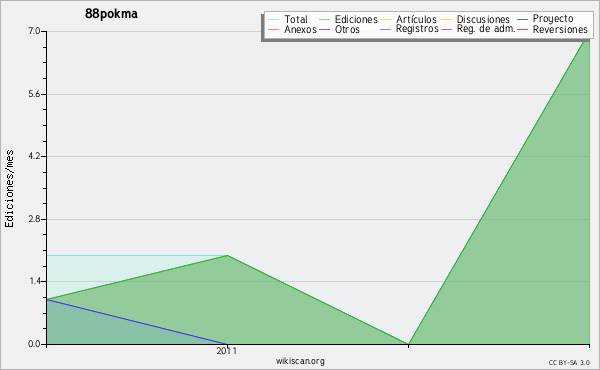The height and width of the screenshot is (370, 600).
Task: Click the Anexos orange line swatch
Action: pos(274,29)
